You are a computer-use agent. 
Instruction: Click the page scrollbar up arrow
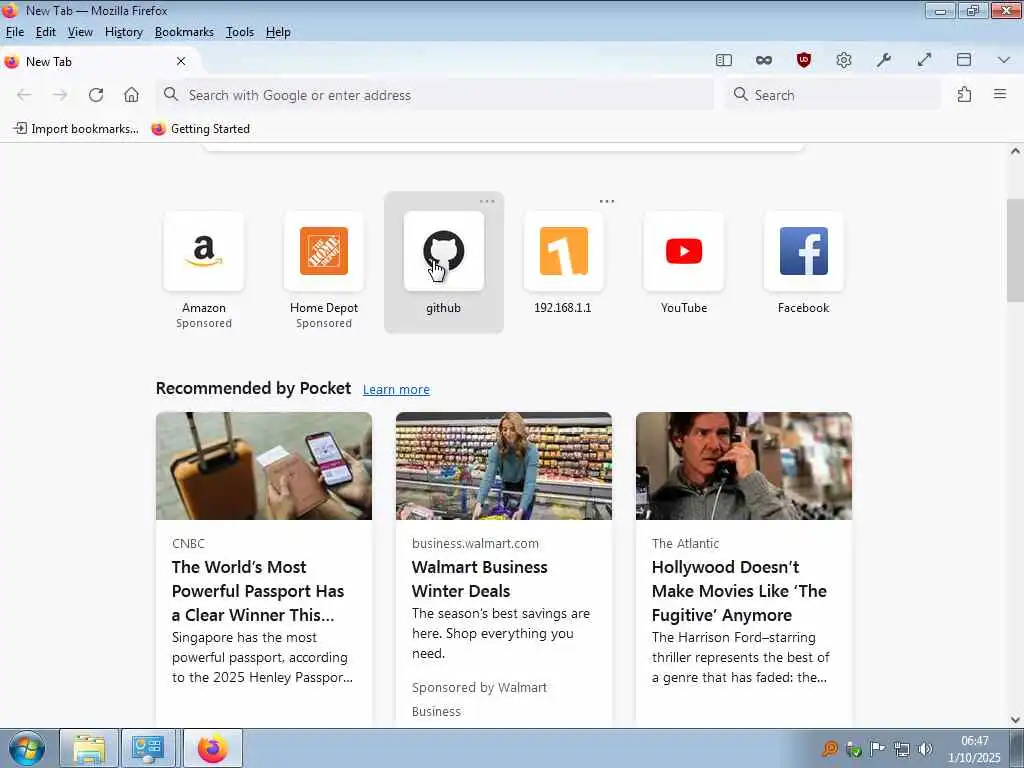coord(1015,152)
